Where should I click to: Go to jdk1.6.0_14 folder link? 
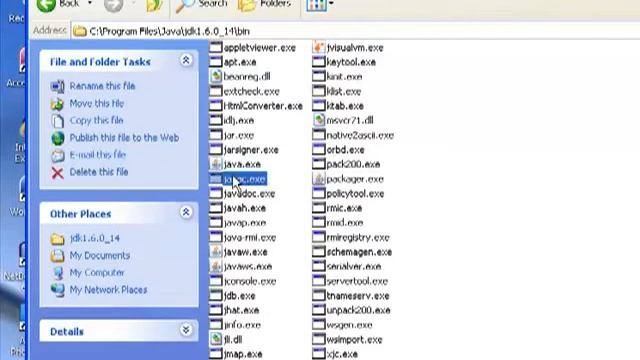pos(95,238)
